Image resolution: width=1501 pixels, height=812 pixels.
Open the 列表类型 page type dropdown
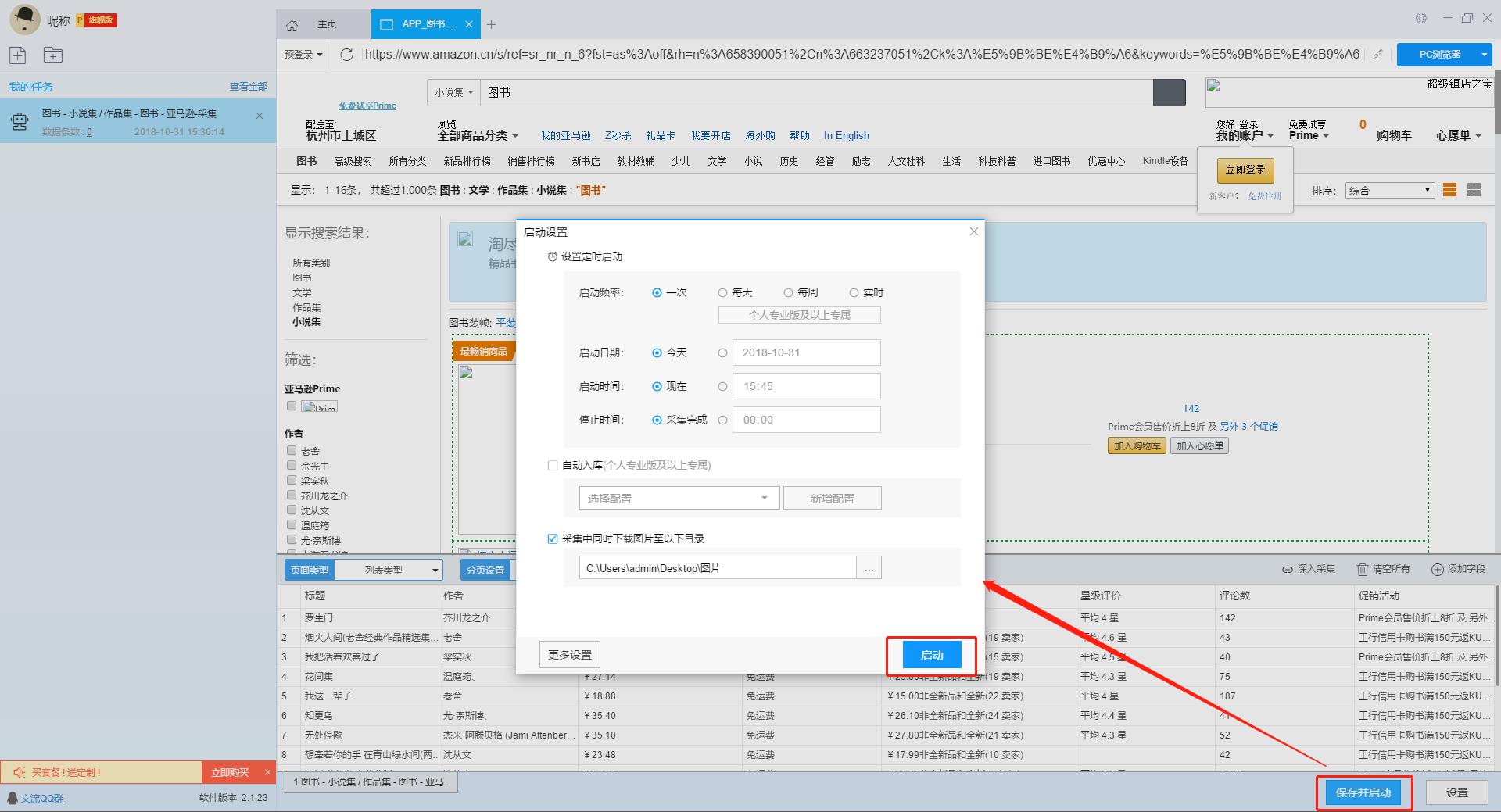click(x=389, y=570)
